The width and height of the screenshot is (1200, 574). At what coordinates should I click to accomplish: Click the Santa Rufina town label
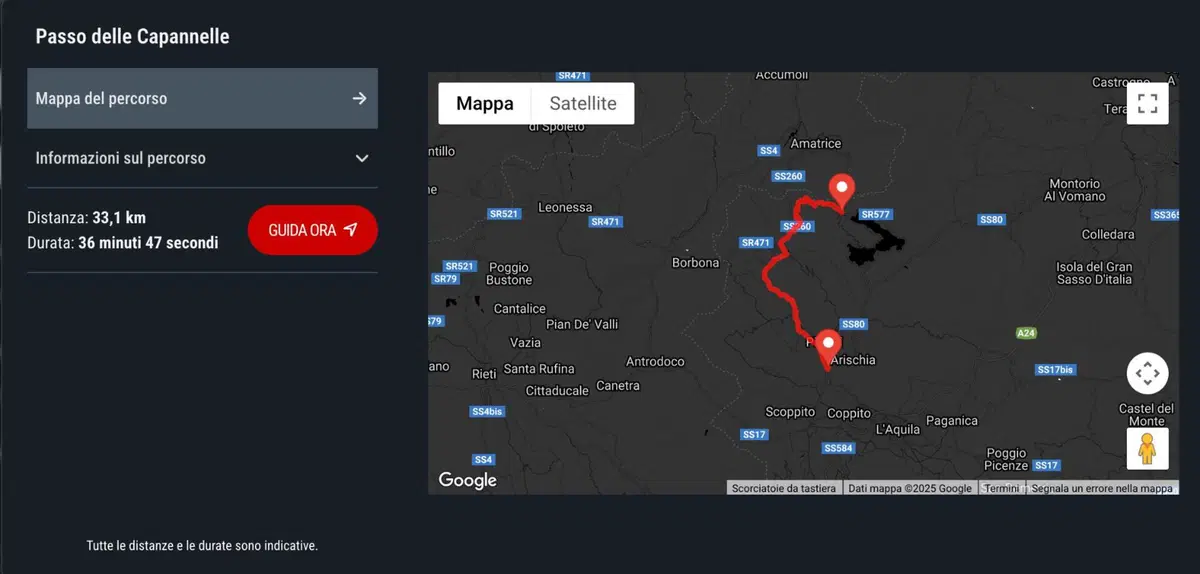[x=539, y=369]
